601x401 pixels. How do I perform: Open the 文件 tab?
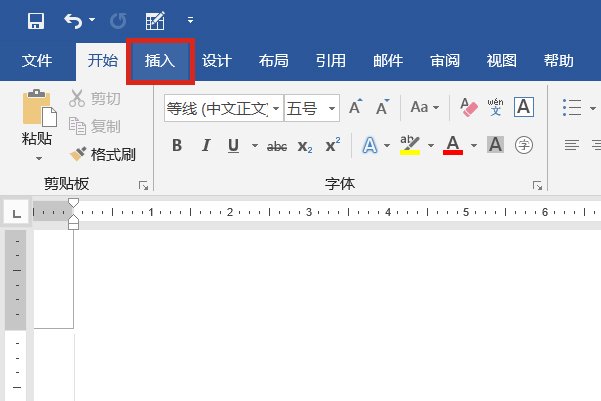[37, 61]
